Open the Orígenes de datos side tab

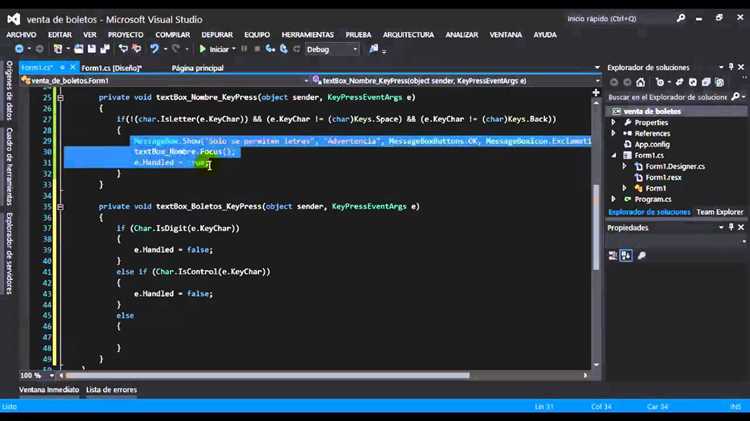(9, 90)
